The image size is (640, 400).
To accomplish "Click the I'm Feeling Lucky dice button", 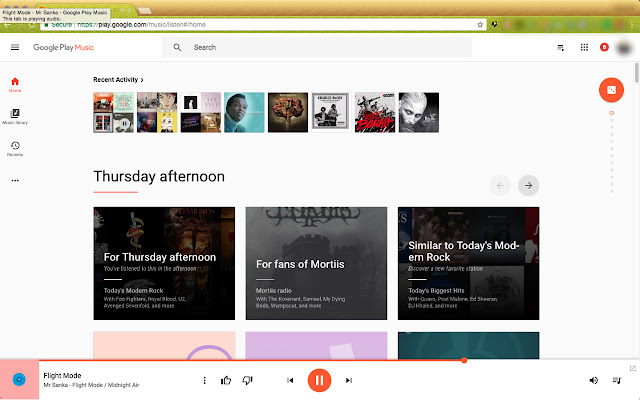I will (611, 90).
